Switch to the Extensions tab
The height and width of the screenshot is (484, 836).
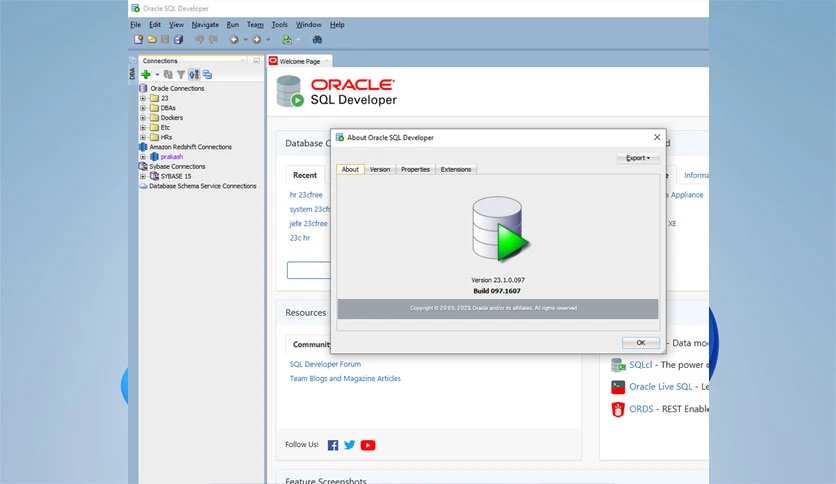coord(456,170)
